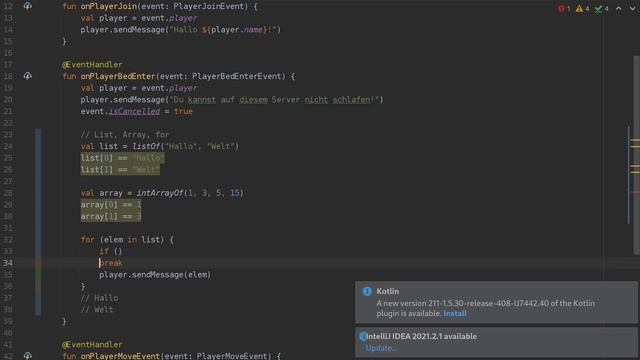Click the Kotlin notification info icon
This screenshot has width=640, height=360.
(x=367, y=291)
